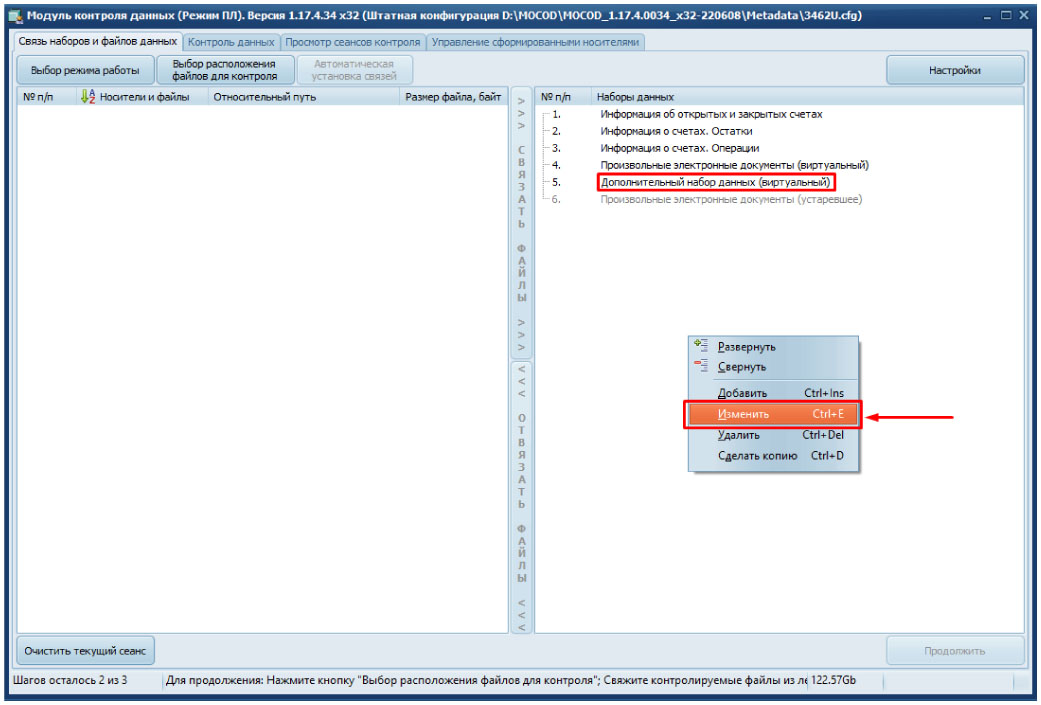Click the Развернуть expand icon in context menu
The height and width of the screenshot is (705, 1041).
tap(700, 346)
